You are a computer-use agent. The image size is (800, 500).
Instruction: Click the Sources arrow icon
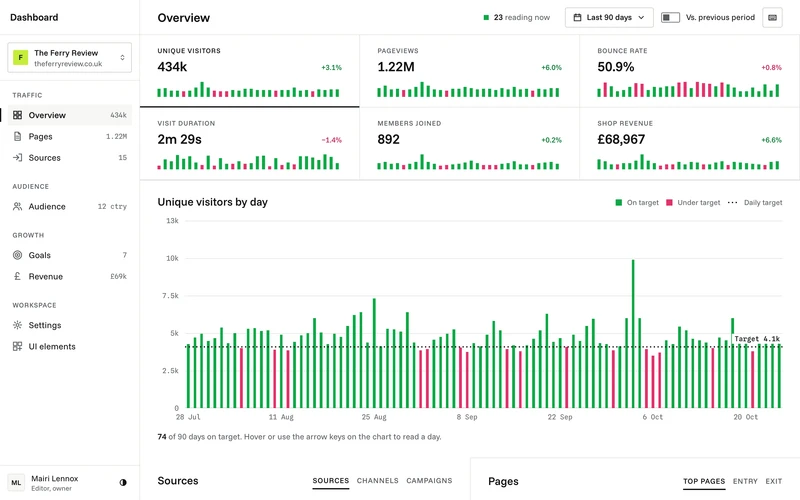(x=17, y=158)
